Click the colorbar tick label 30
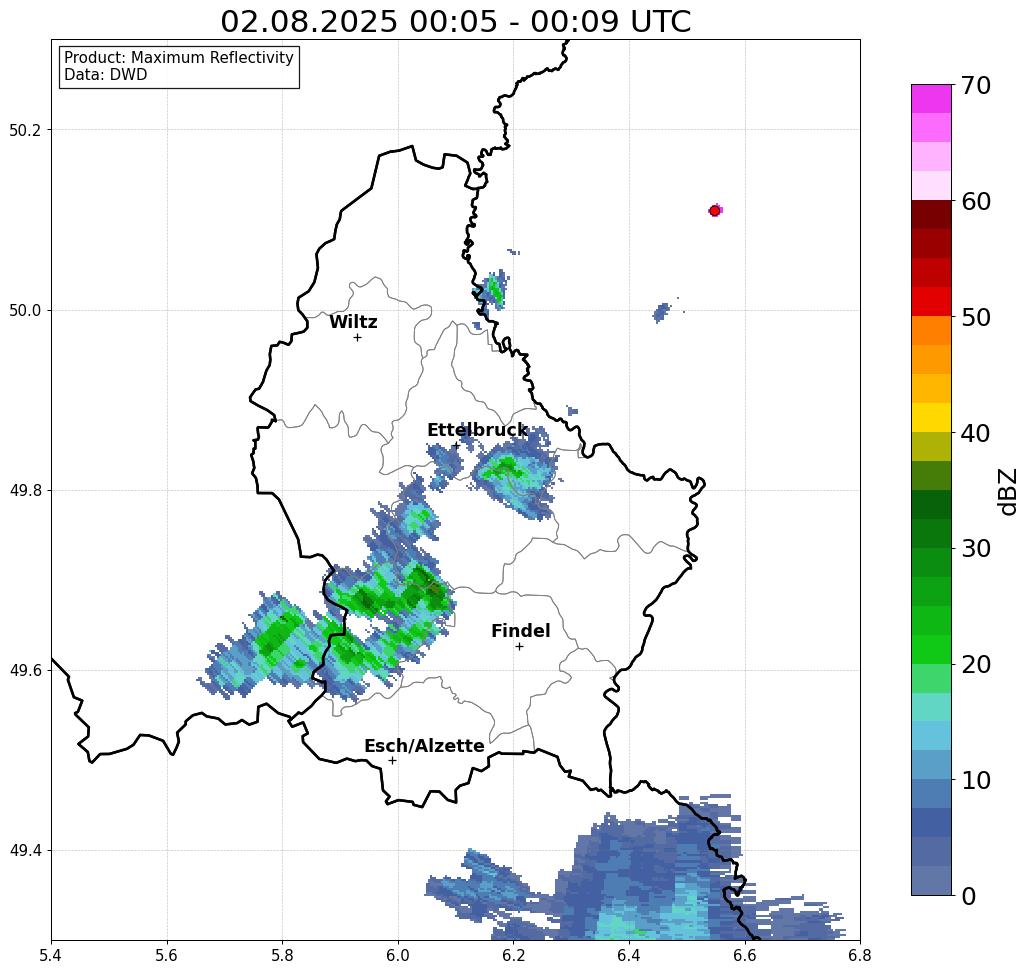The width and height of the screenshot is (1029, 973). [976, 549]
